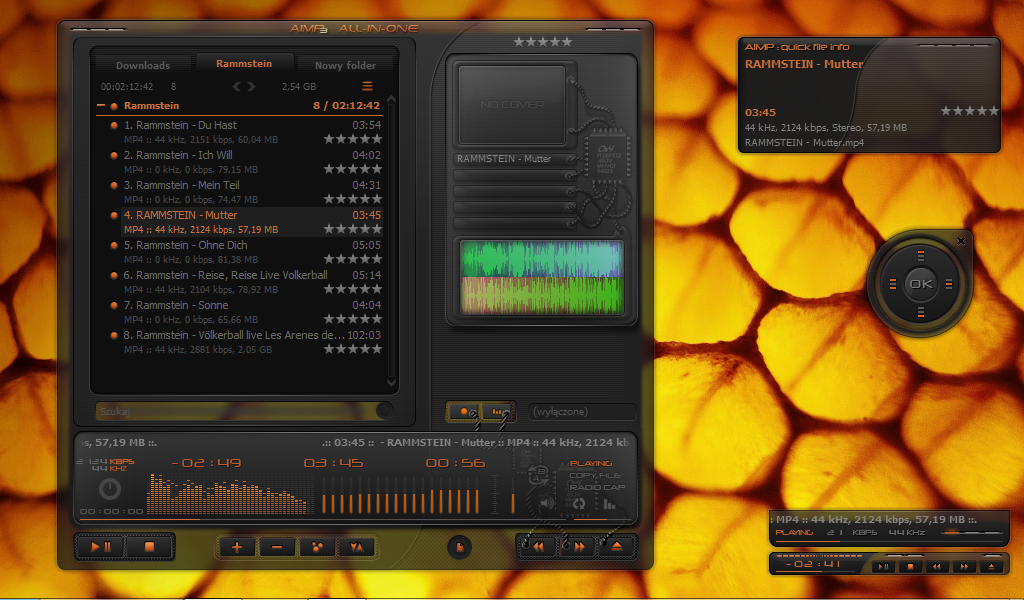Skip to the next track in main player
This screenshot has width=1024, height=600.
(x=579, y=546)
